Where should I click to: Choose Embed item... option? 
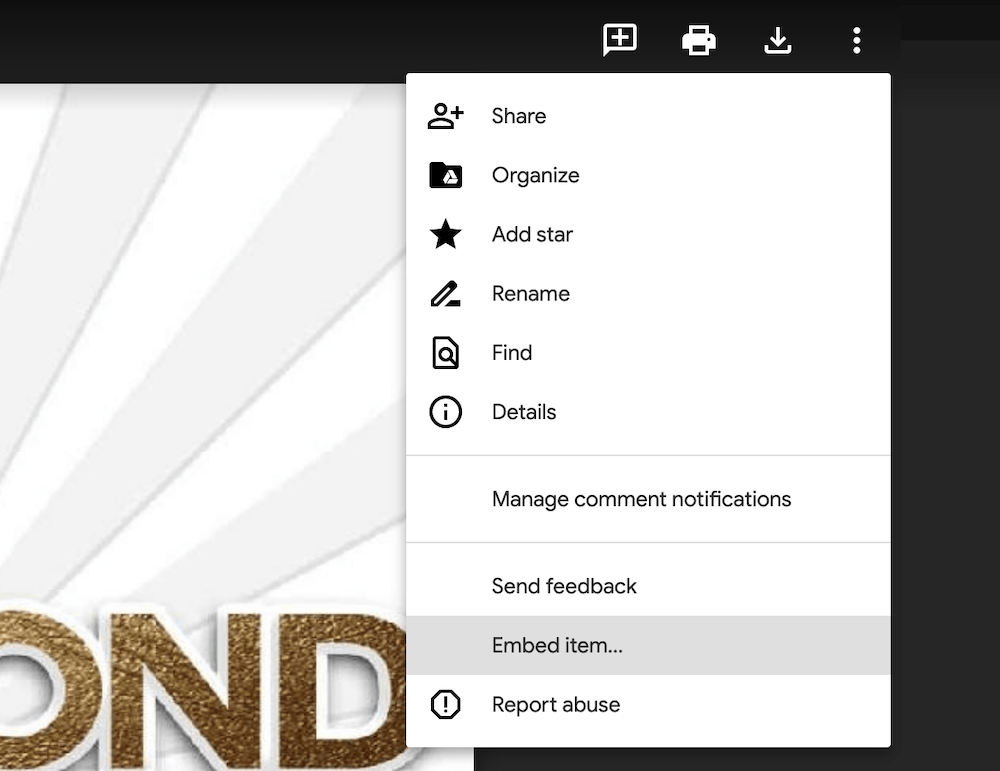648,645
